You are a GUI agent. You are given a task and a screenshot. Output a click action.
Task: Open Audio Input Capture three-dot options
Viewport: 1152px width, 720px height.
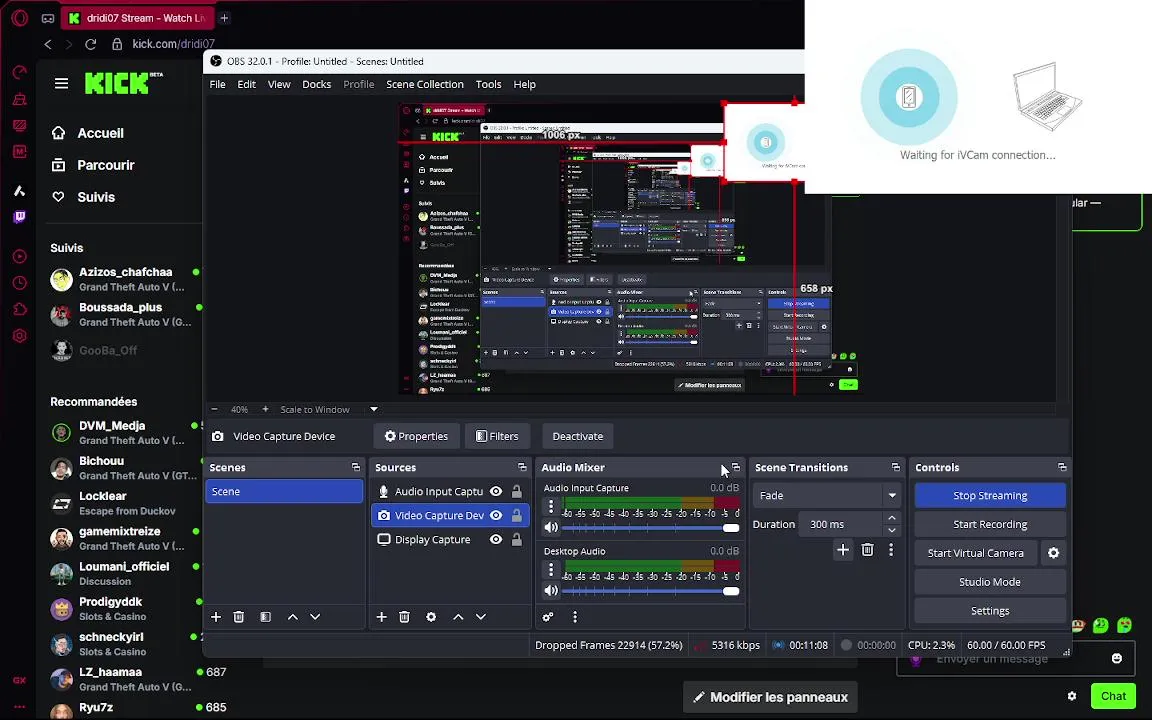(551, 506)
